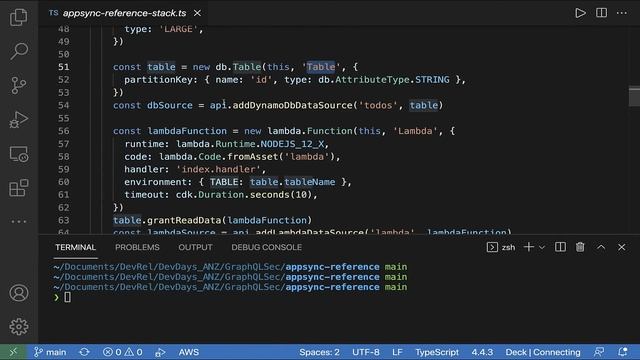This screenshot has width=640, height=360.
Task: Create a new terminal with plus icon
Action: tap(529, 247)
